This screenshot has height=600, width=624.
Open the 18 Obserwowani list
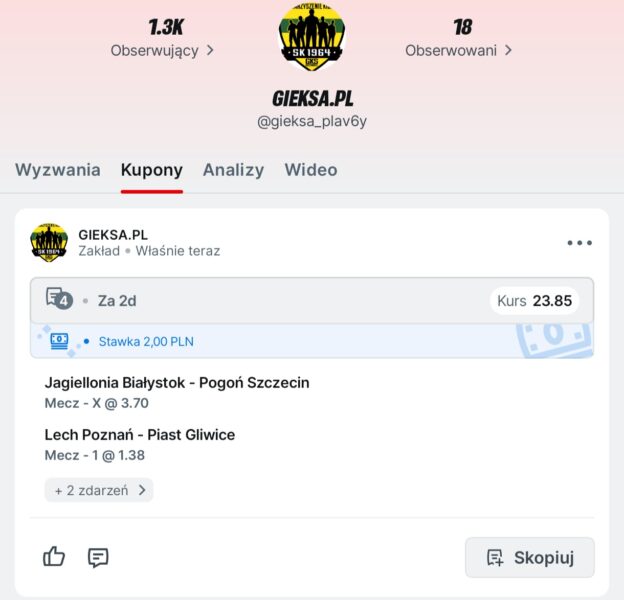(459, 38)
